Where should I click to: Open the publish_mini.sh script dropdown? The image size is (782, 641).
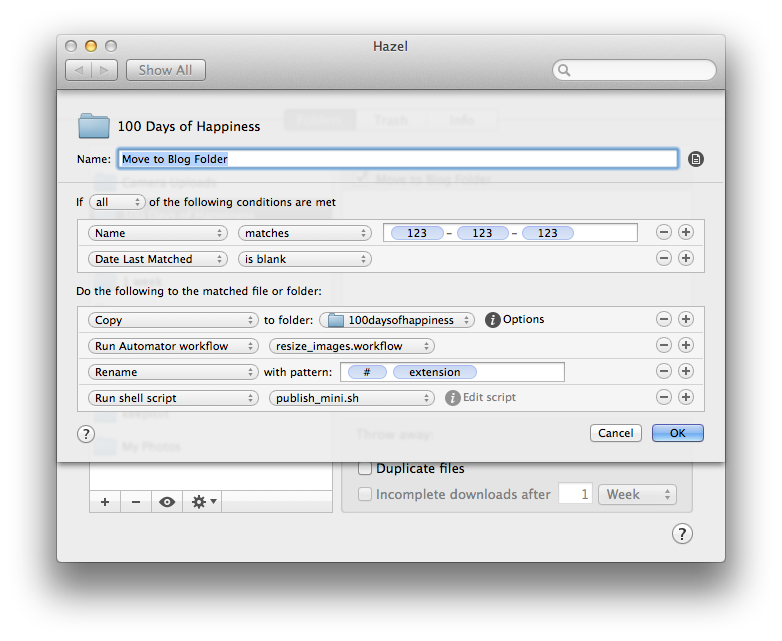(x=350, y=398)
